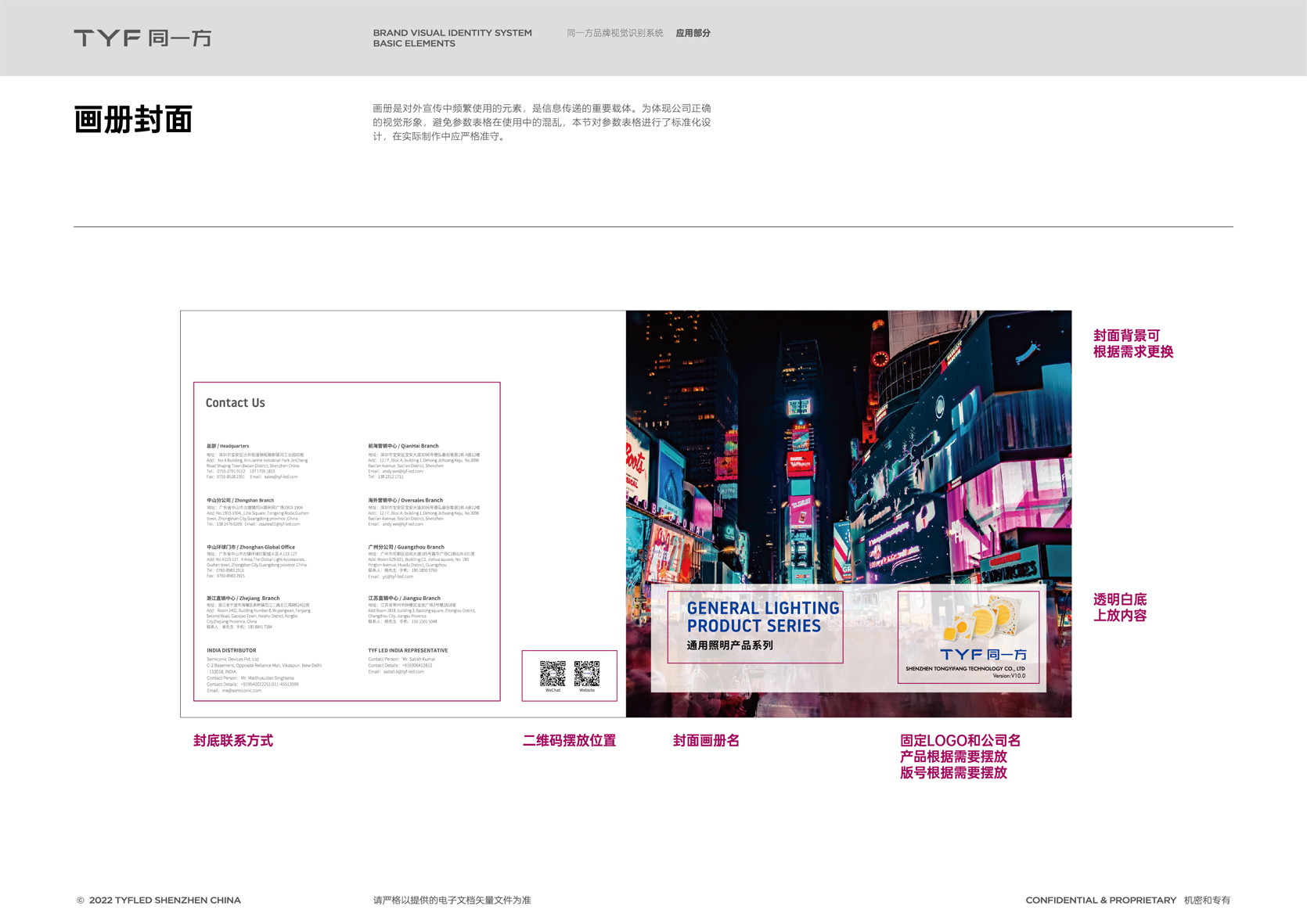Click the Contact Us heading
1307x924 pixels.
point(235,403)
